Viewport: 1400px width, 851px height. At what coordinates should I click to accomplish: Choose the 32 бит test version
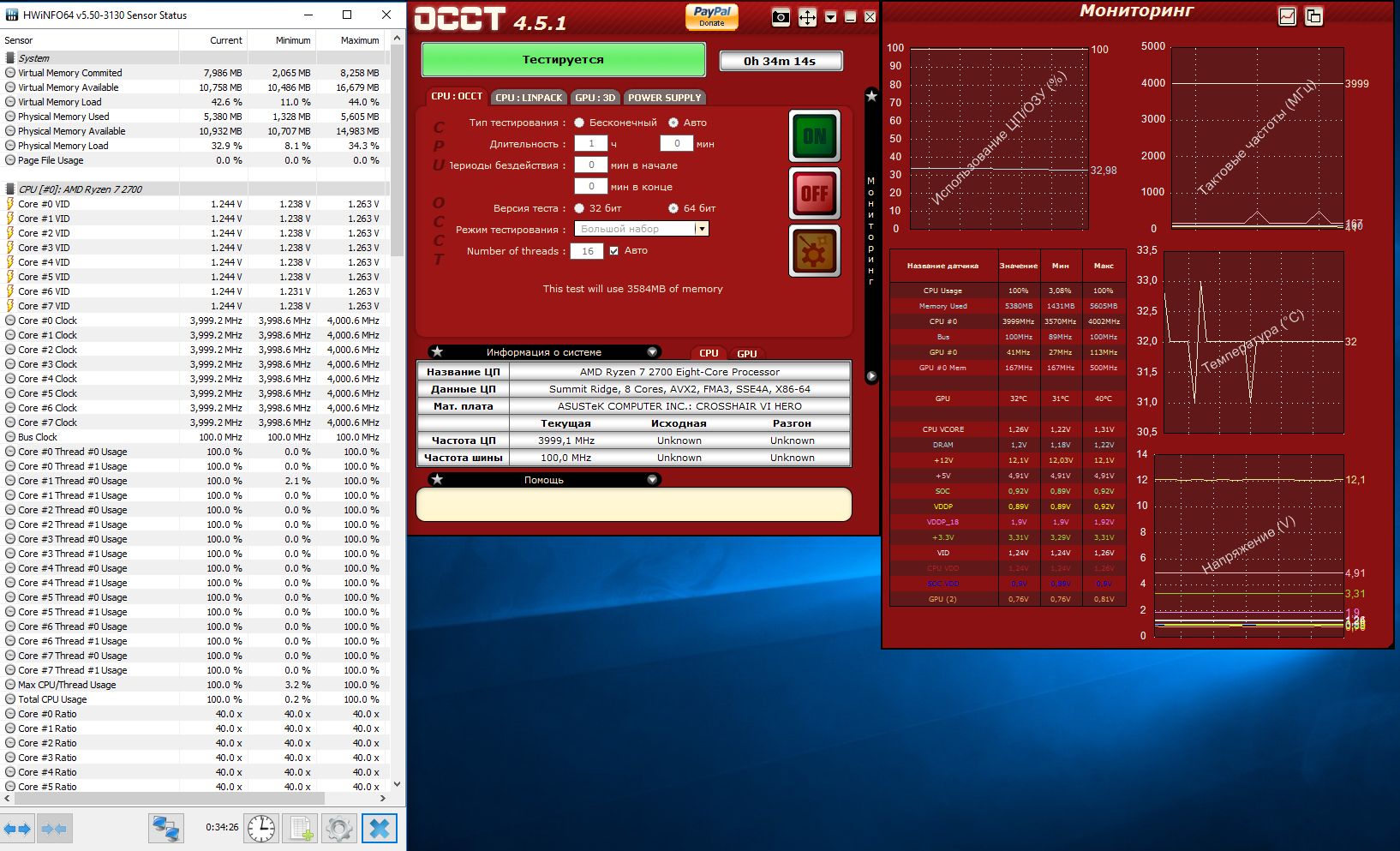coord(579,208)
